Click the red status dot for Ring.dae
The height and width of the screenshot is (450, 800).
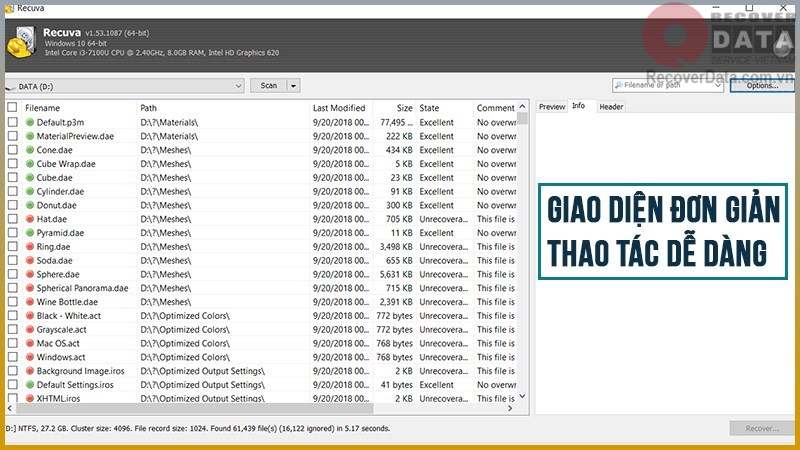(x=30, y=246)
